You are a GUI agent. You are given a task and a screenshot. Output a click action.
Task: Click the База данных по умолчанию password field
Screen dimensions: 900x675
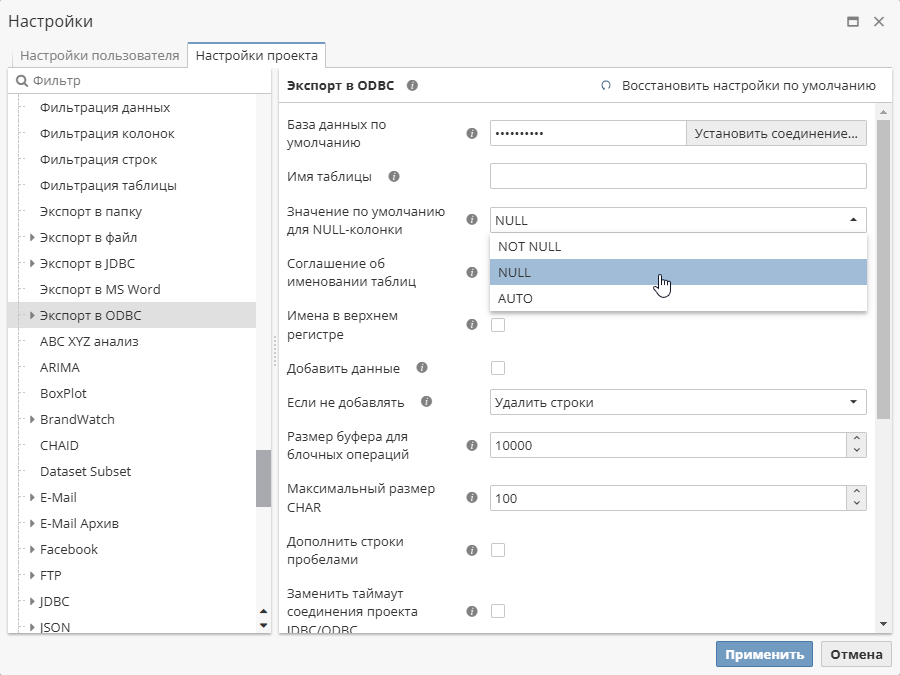pyautogui.click(x=588, y=133)
